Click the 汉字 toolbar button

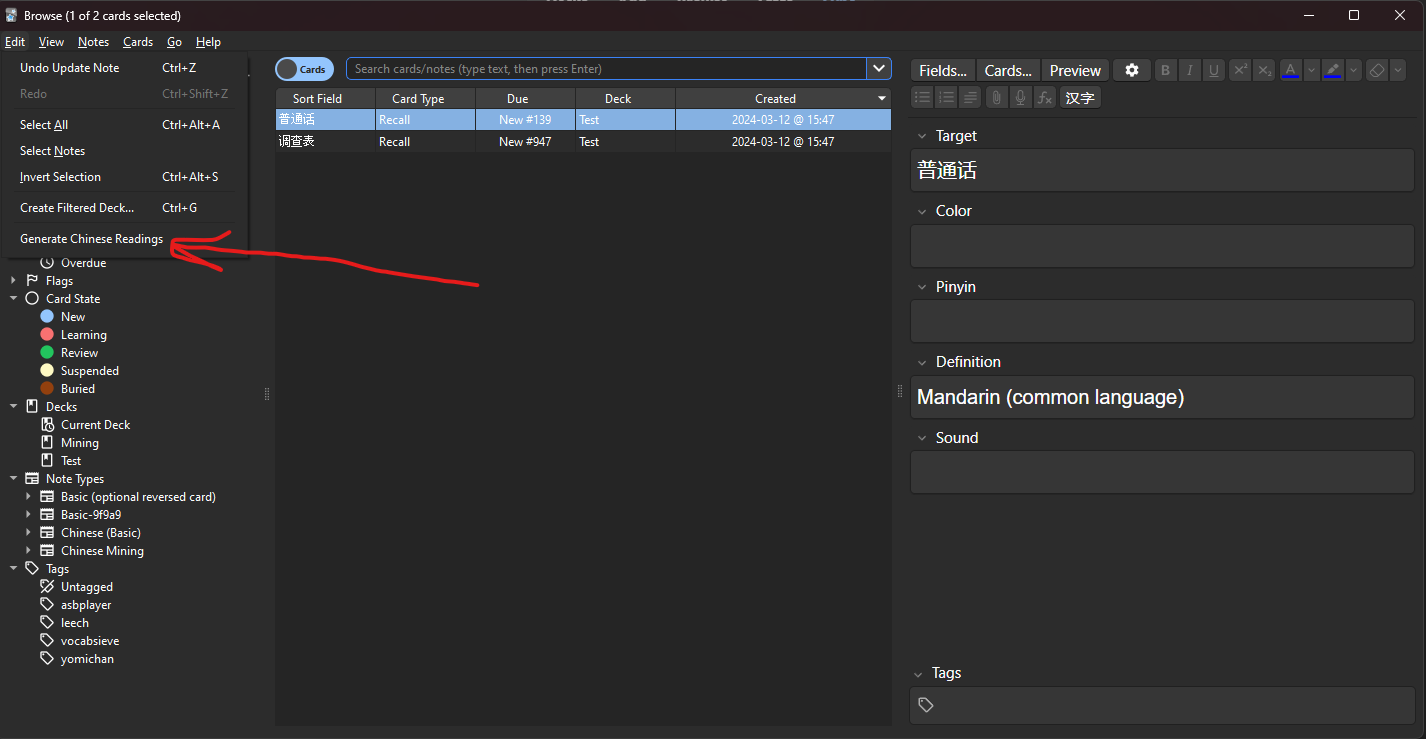[x=1080, y=97]
